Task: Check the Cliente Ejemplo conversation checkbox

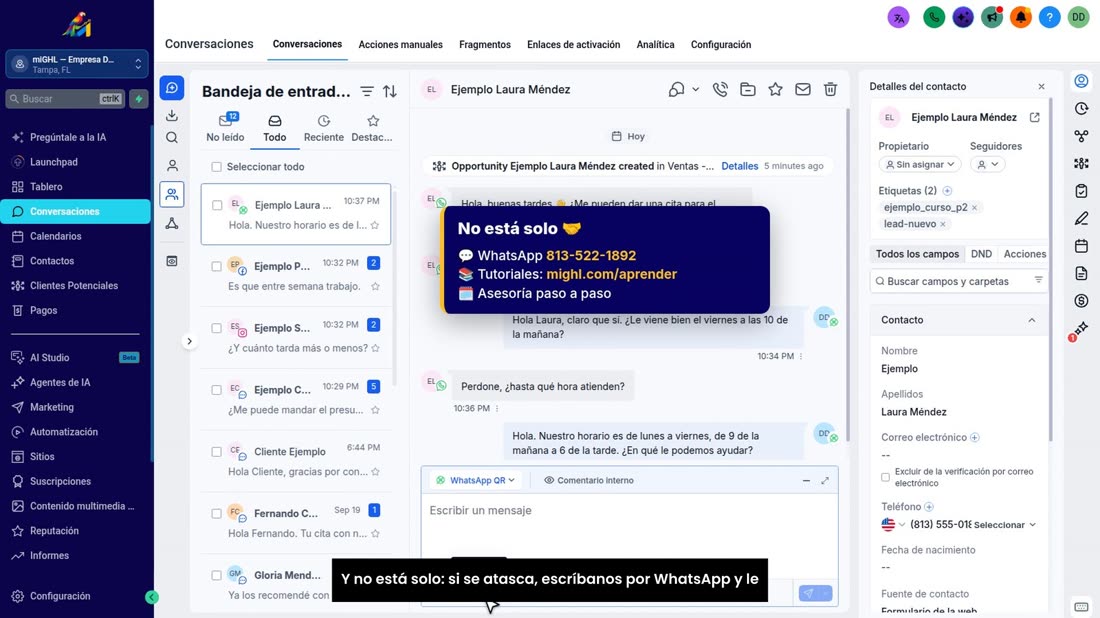Action: (x=217, y=452)
